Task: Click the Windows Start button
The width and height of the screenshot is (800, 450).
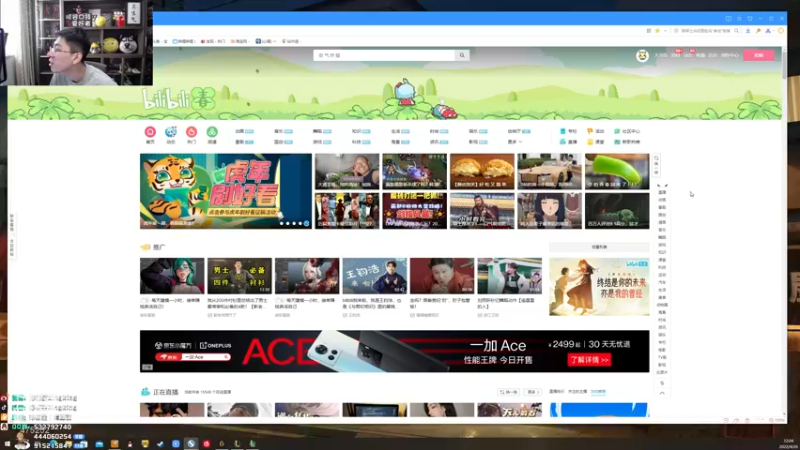Action: (x=7, y=444)
